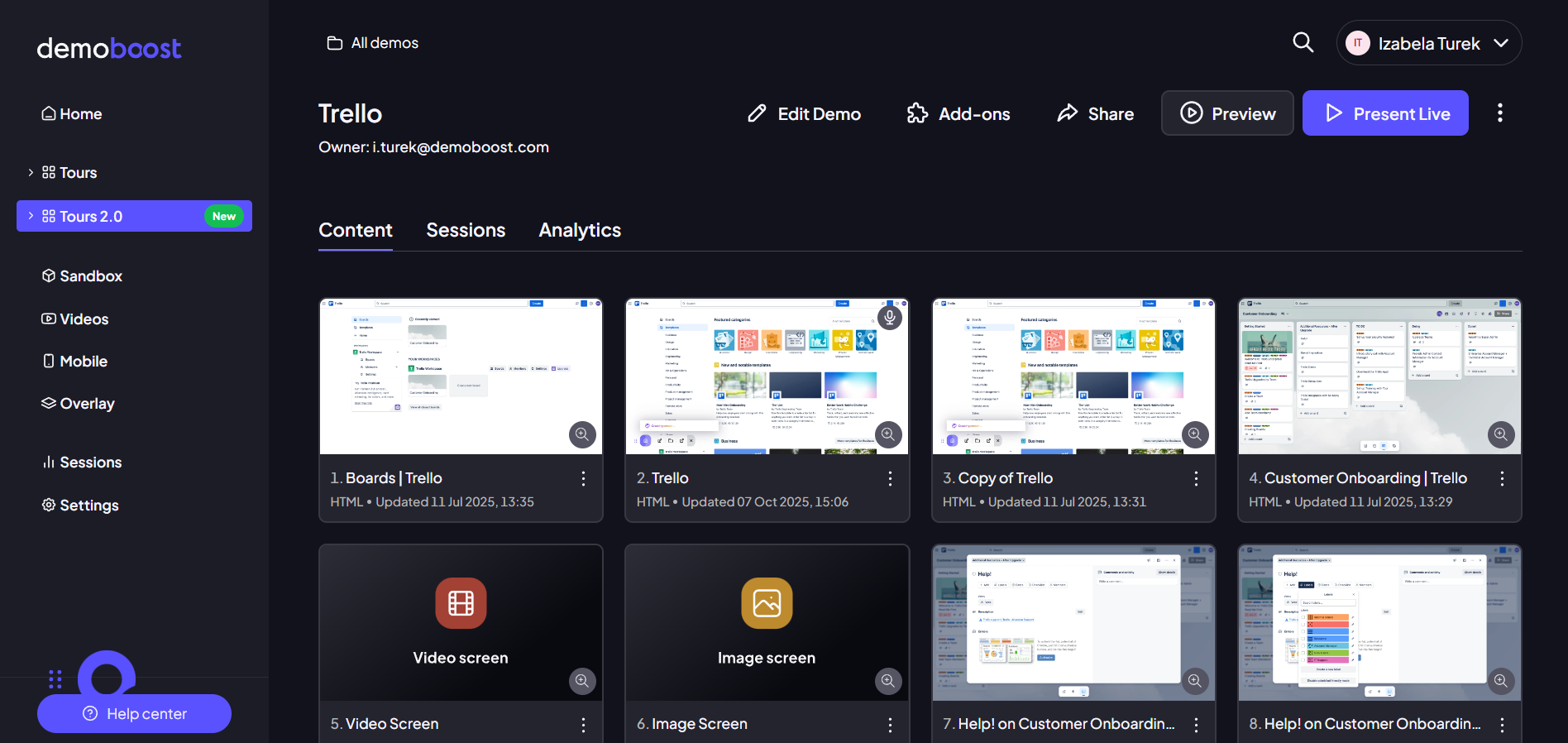Open Settings in sidebar
The image size is (1568, 743).
point(80,506)
